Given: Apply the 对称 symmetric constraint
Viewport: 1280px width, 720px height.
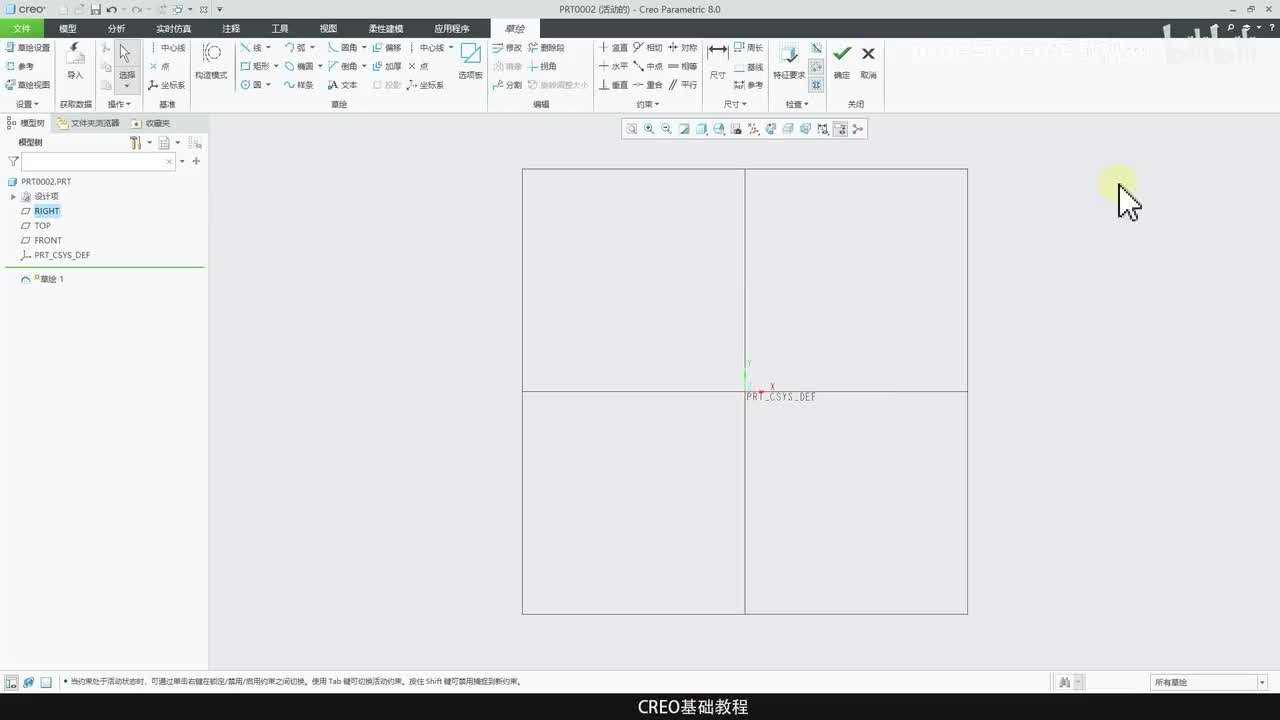Looking at the screenshot, I should pos(683,47).
